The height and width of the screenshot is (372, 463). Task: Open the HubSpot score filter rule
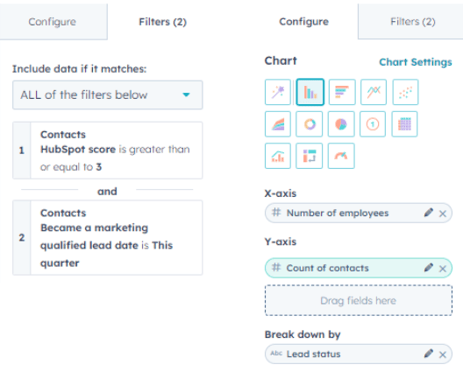(x=107, y=150)
